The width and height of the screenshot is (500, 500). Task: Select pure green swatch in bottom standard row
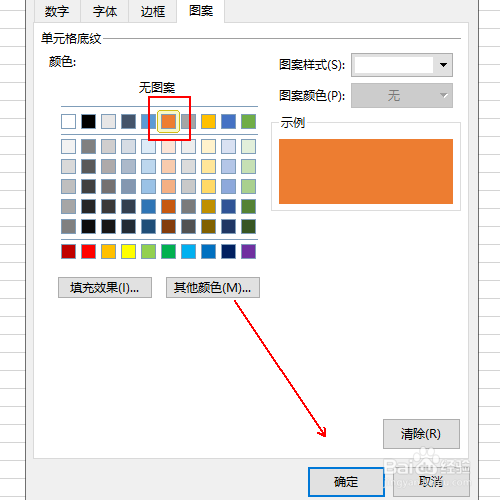[x=168, y=251]
